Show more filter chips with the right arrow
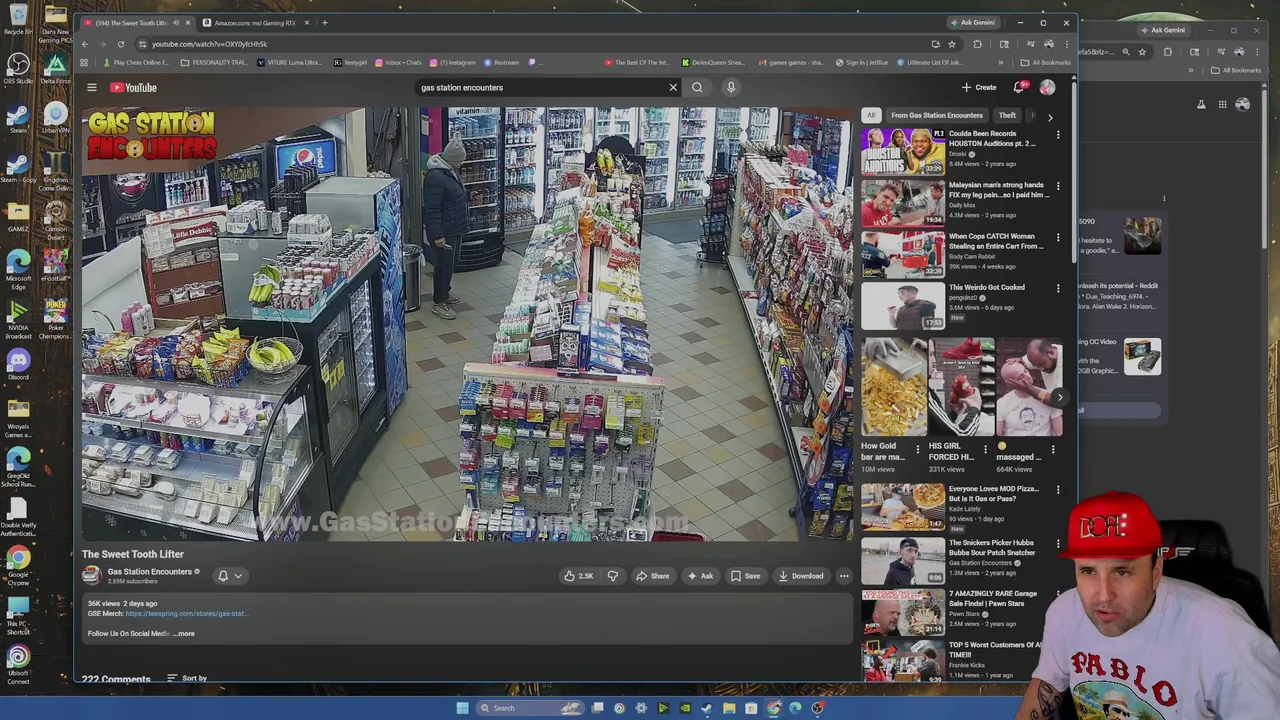The height and width of the screenshot is (720, 1280). point(1050,117)
